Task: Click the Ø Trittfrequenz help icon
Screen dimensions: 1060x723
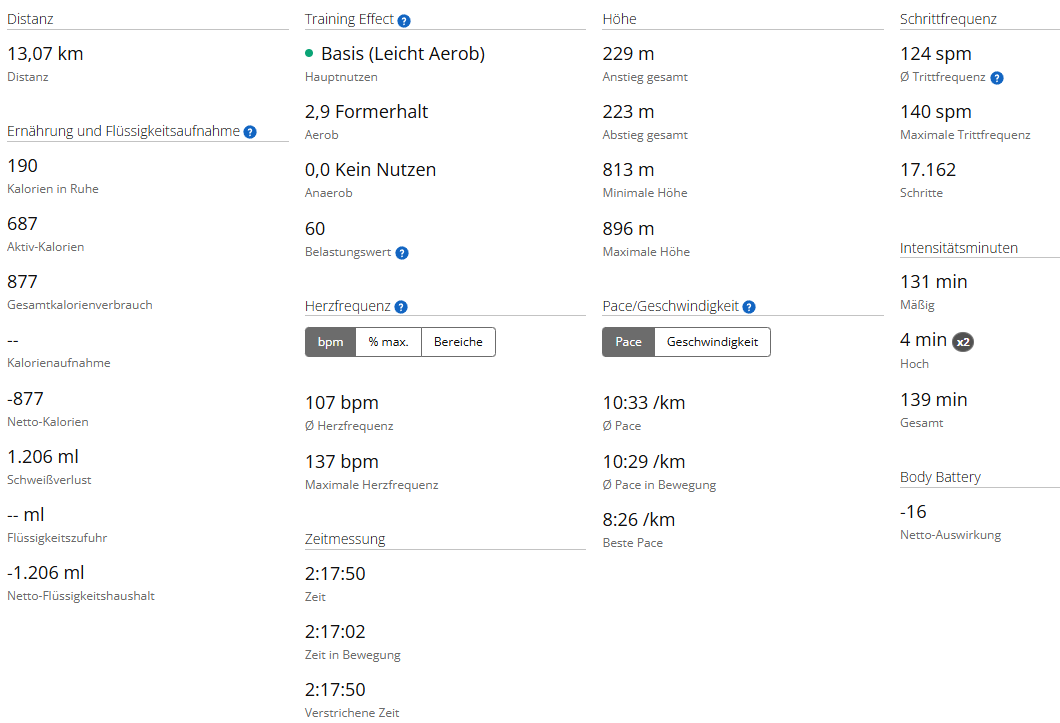Action: (x=997, y=78)
